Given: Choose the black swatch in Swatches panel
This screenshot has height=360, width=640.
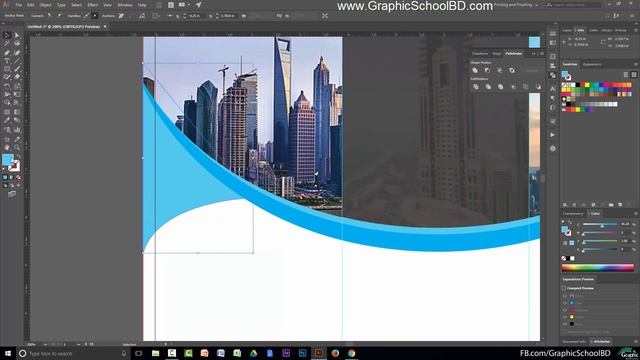Looking at the screenshot, I should 578,85.
